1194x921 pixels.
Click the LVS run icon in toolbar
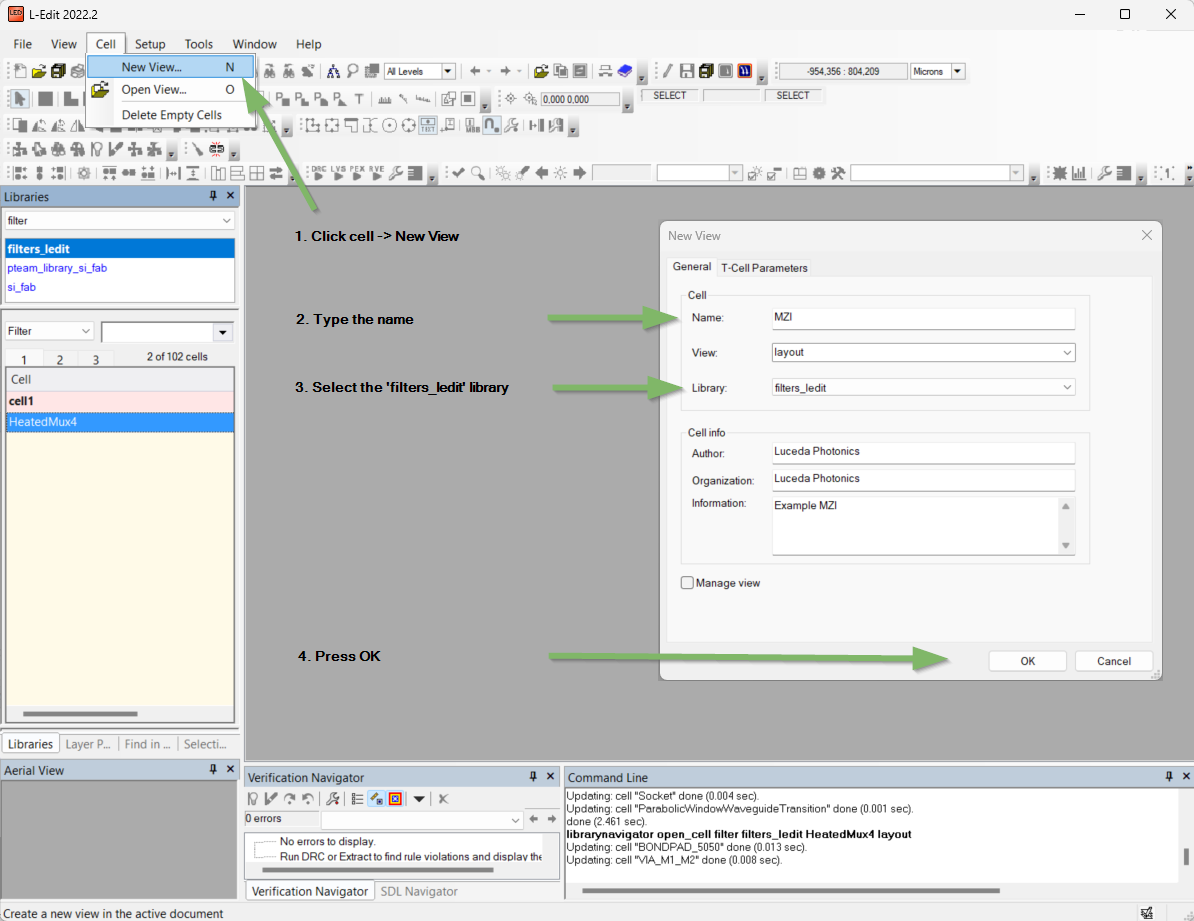click(x=338, y=173)
